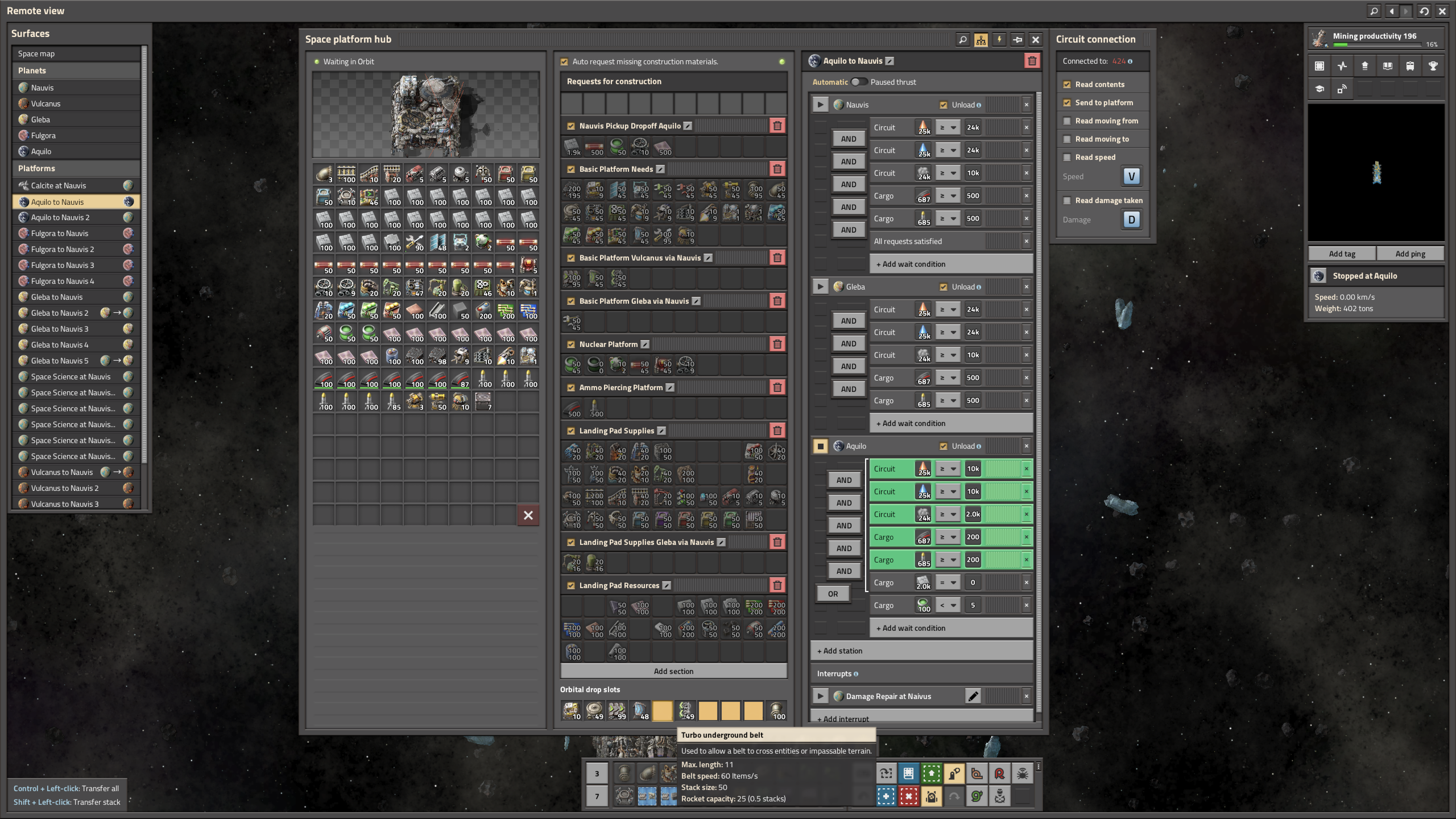Trigger Damage Repair at Naivus interrupt arrow
Screen dimensions: 1456x819
[x=820, y=696]
